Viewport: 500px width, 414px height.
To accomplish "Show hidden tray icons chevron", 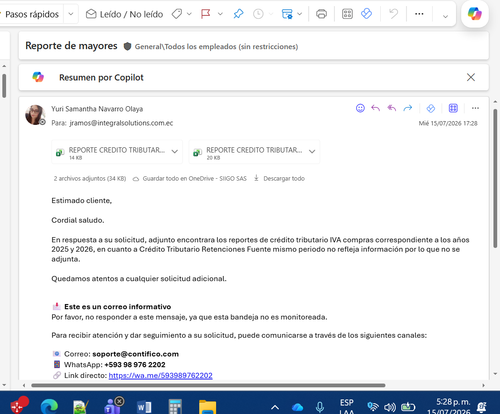I will pos(275,407).
